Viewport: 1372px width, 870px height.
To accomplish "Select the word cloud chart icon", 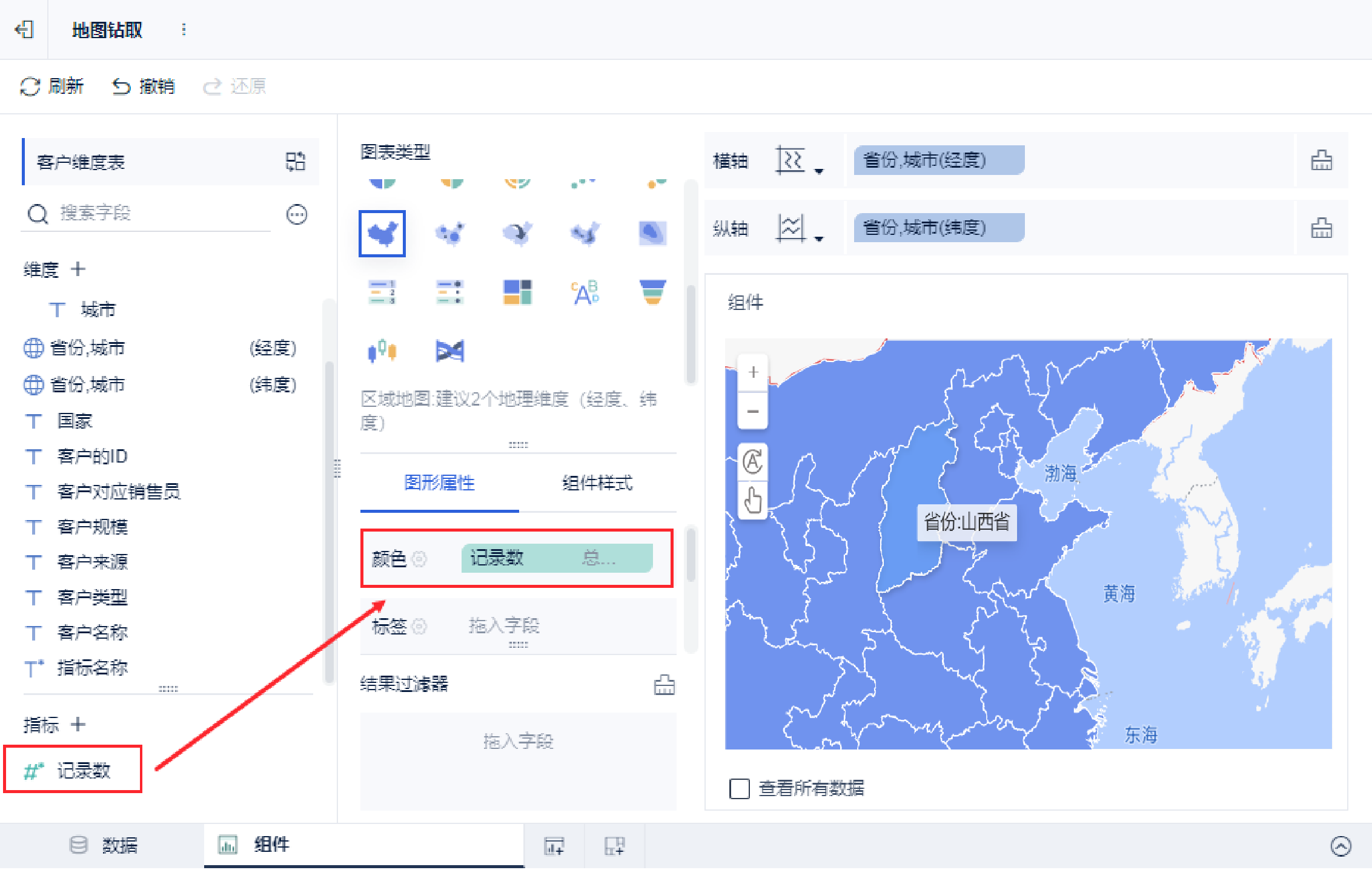I will 585,292.
